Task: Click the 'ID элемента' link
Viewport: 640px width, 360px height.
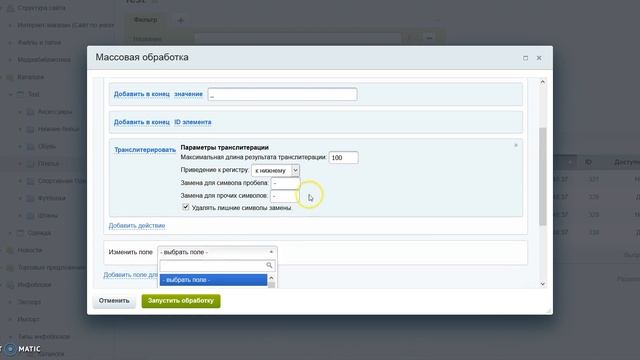Action: tap(193, 122)
